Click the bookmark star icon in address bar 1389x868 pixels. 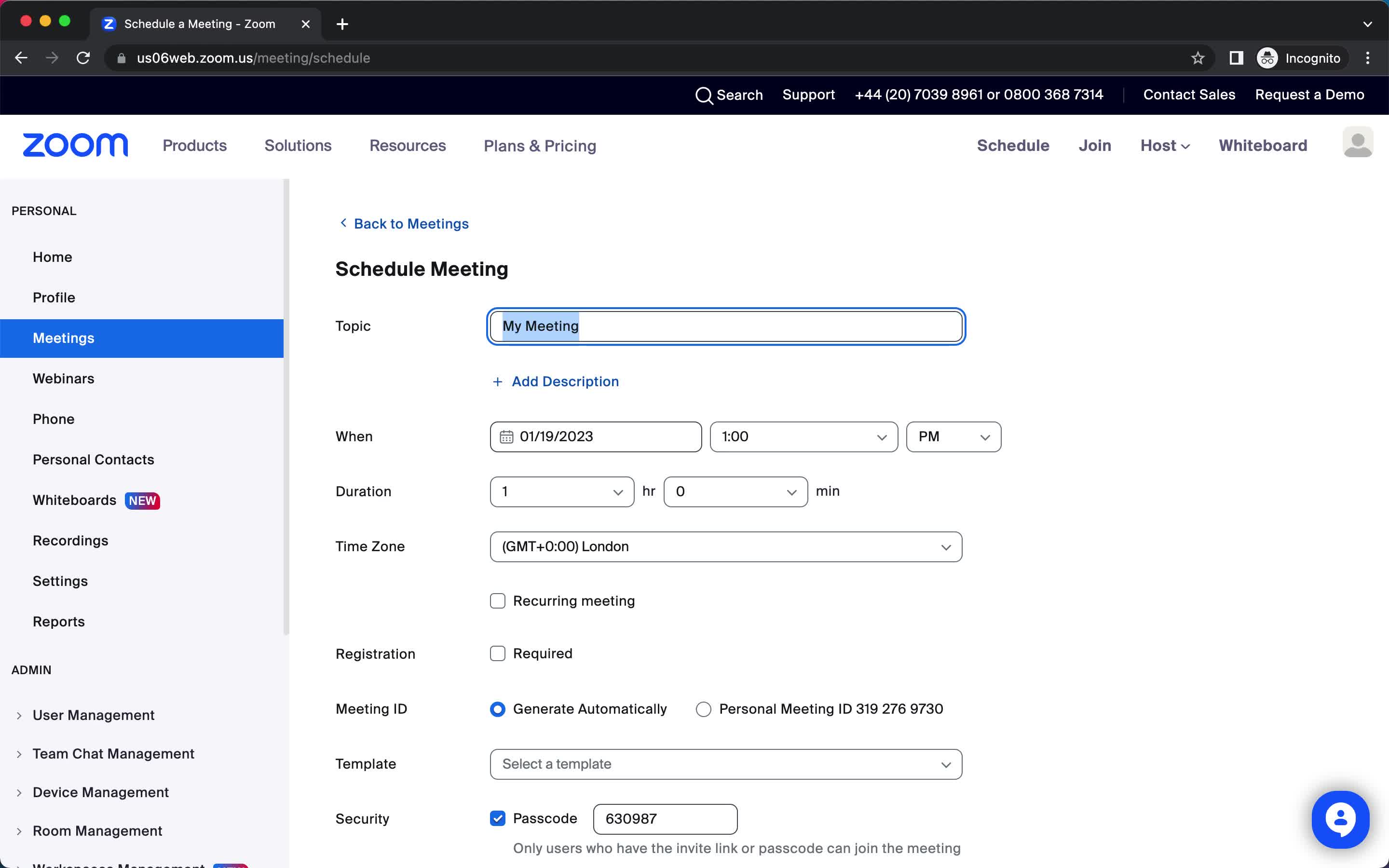(1197, 58)
